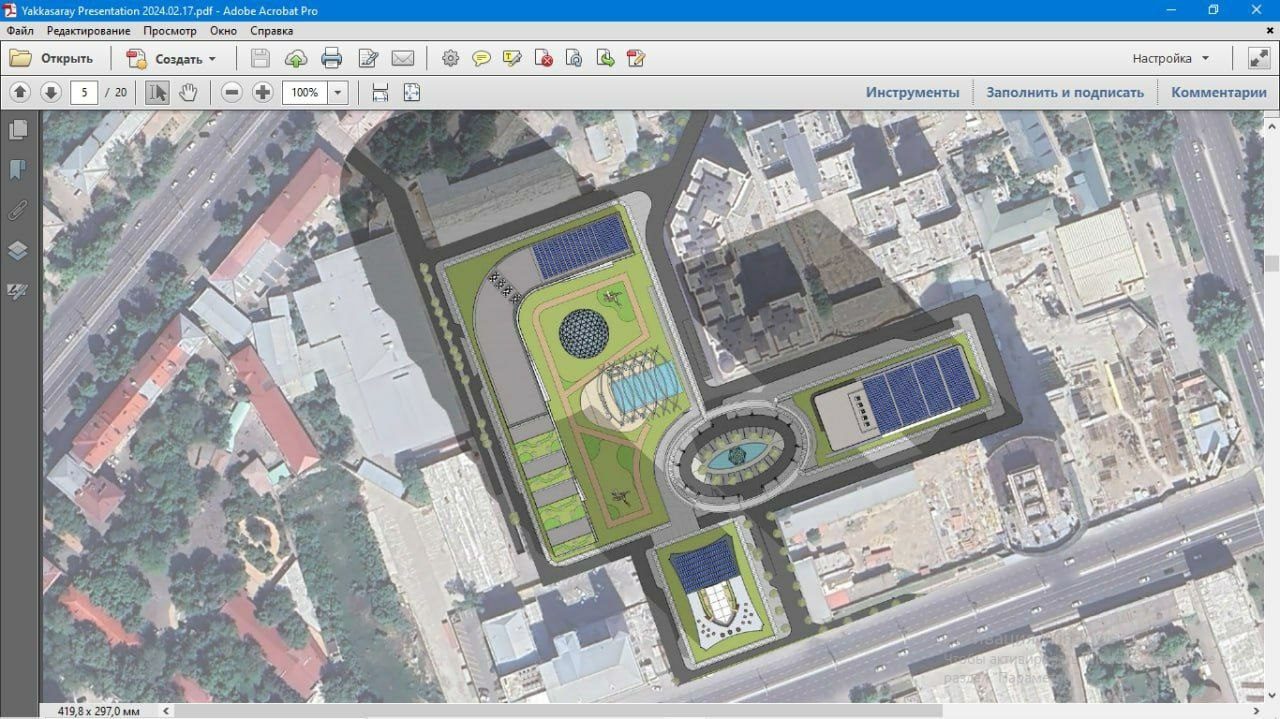Open the Файл menu
The height and width of the screenshot is (719, 1280).
pos(20,31)
